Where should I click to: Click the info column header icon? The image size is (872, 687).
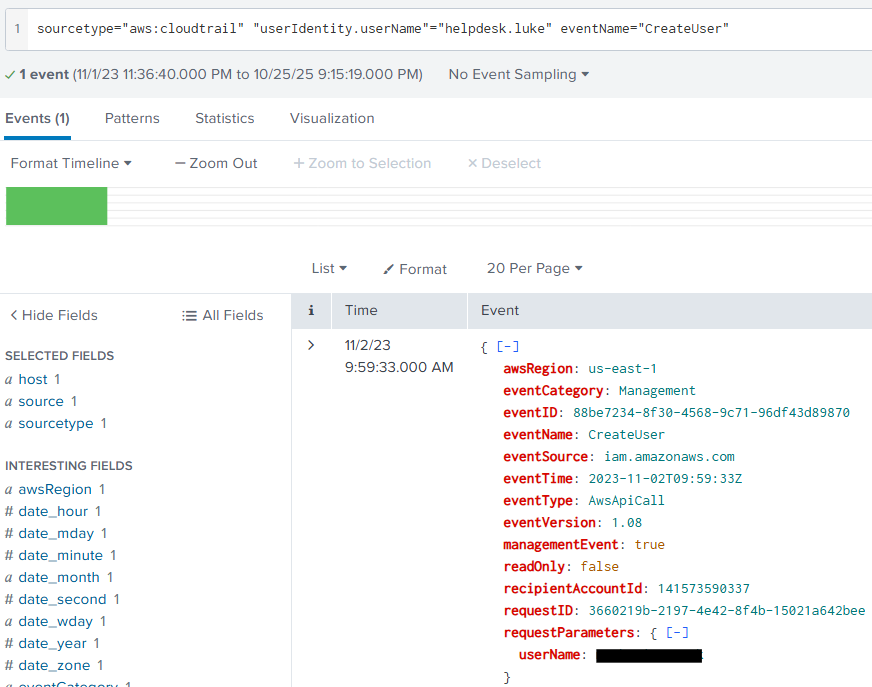(x=311, y=311)
